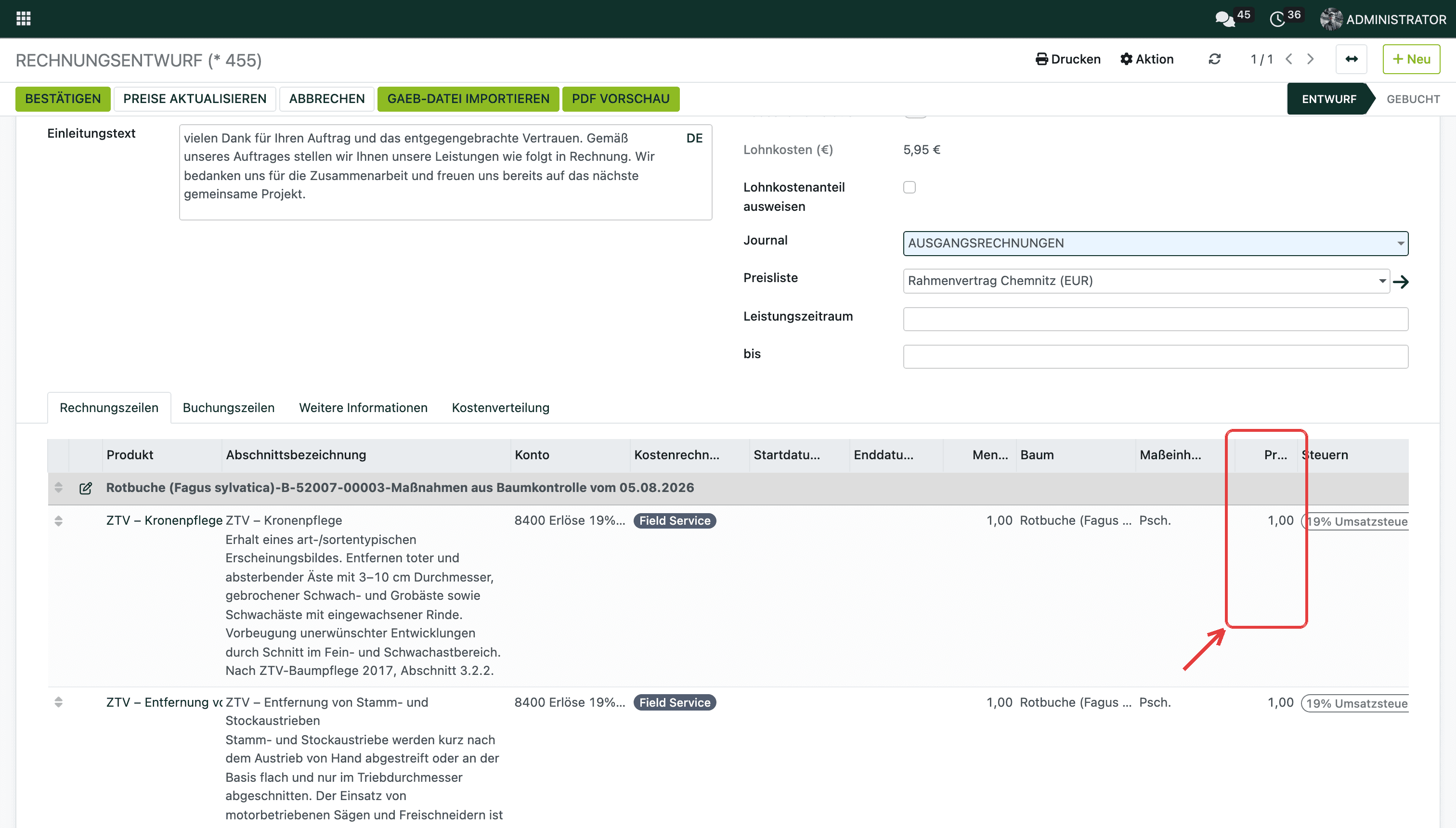Toggle full width form view icon
The width and height of the screenshot is (1456, 828).
click(1352, 59)
